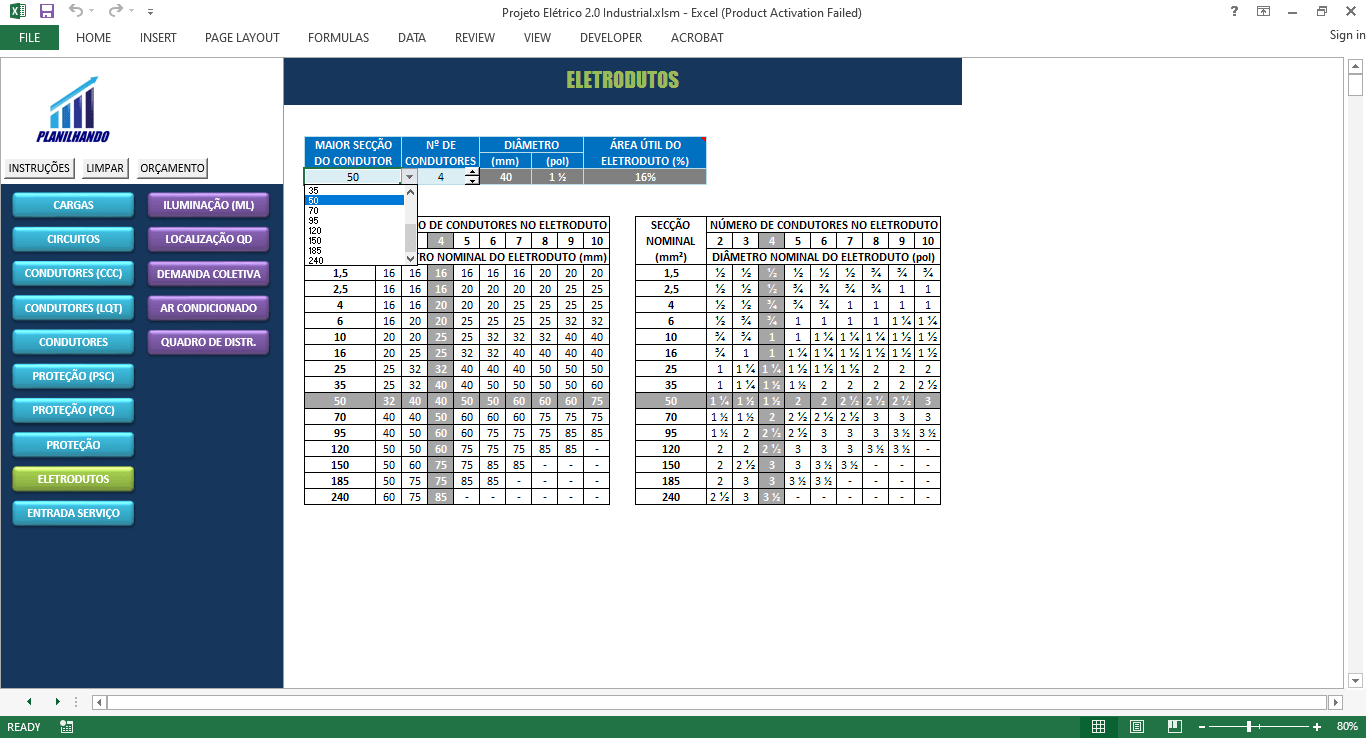This screenshot has height=738, width=1366.
Task: Open the LOCALIZAÇÃO QD button
Action: point(209,240)
